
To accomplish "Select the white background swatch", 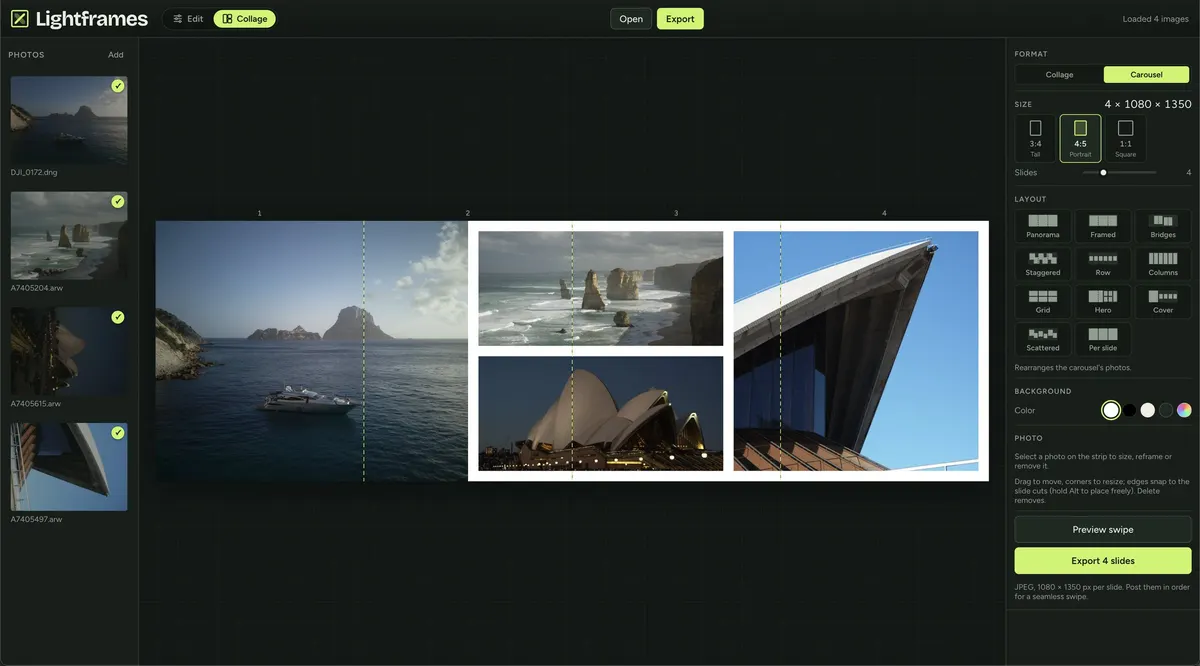I will pyautogui.click(x=1111, y=410).
